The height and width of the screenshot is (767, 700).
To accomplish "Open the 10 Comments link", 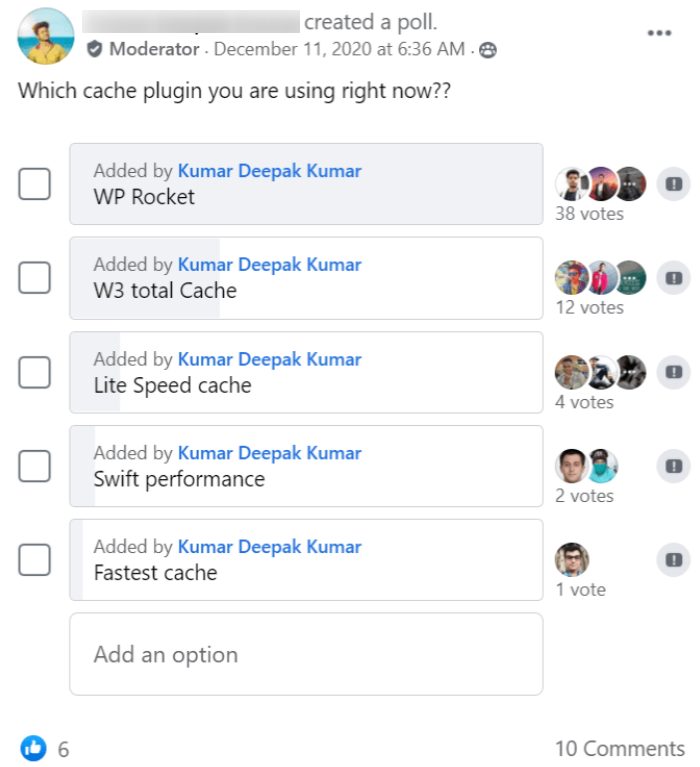I will tap(620, 748).
